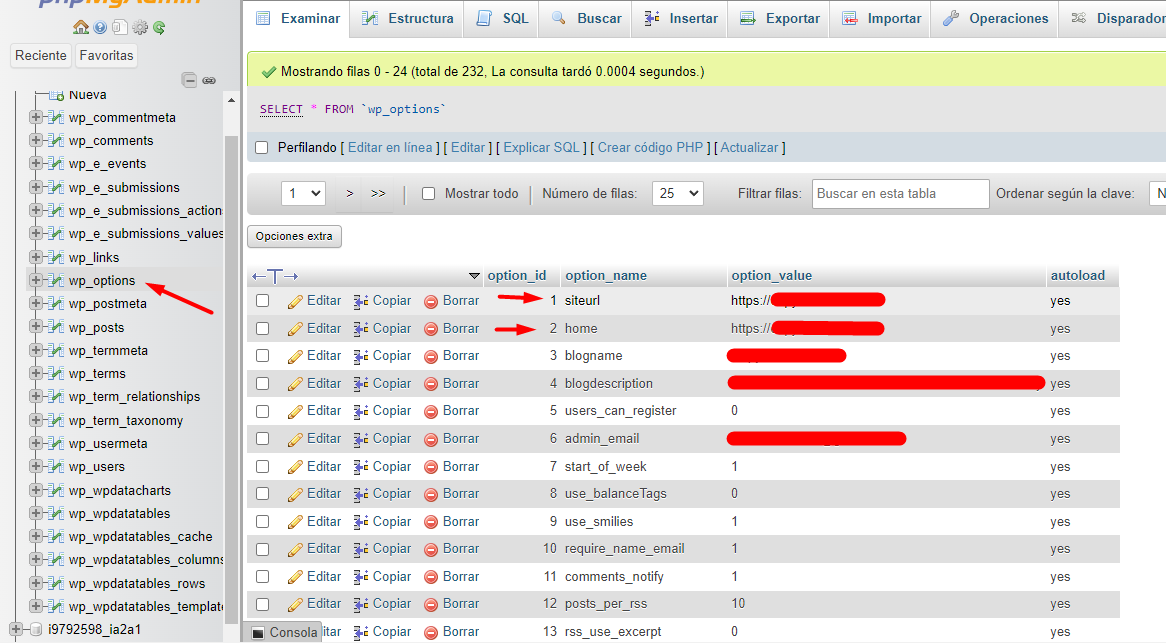
Task: Expand the wp_links tree node
Action: (x=35, y=256)
